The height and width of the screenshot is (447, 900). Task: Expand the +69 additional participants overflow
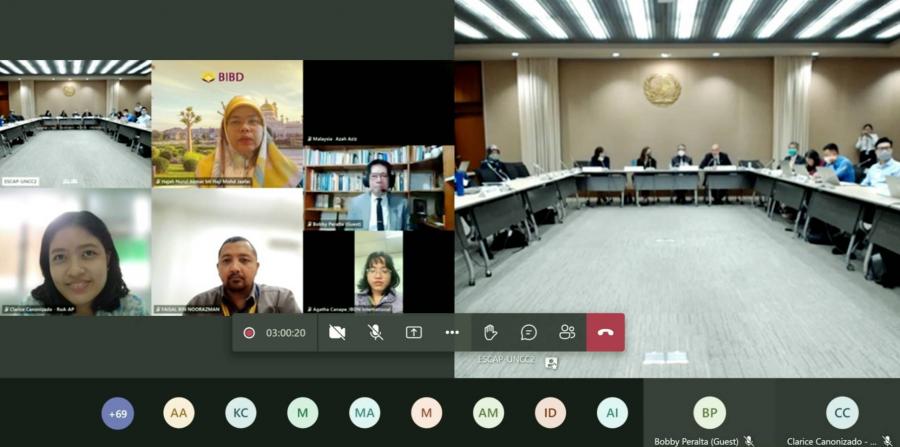(x=118, y=413)
